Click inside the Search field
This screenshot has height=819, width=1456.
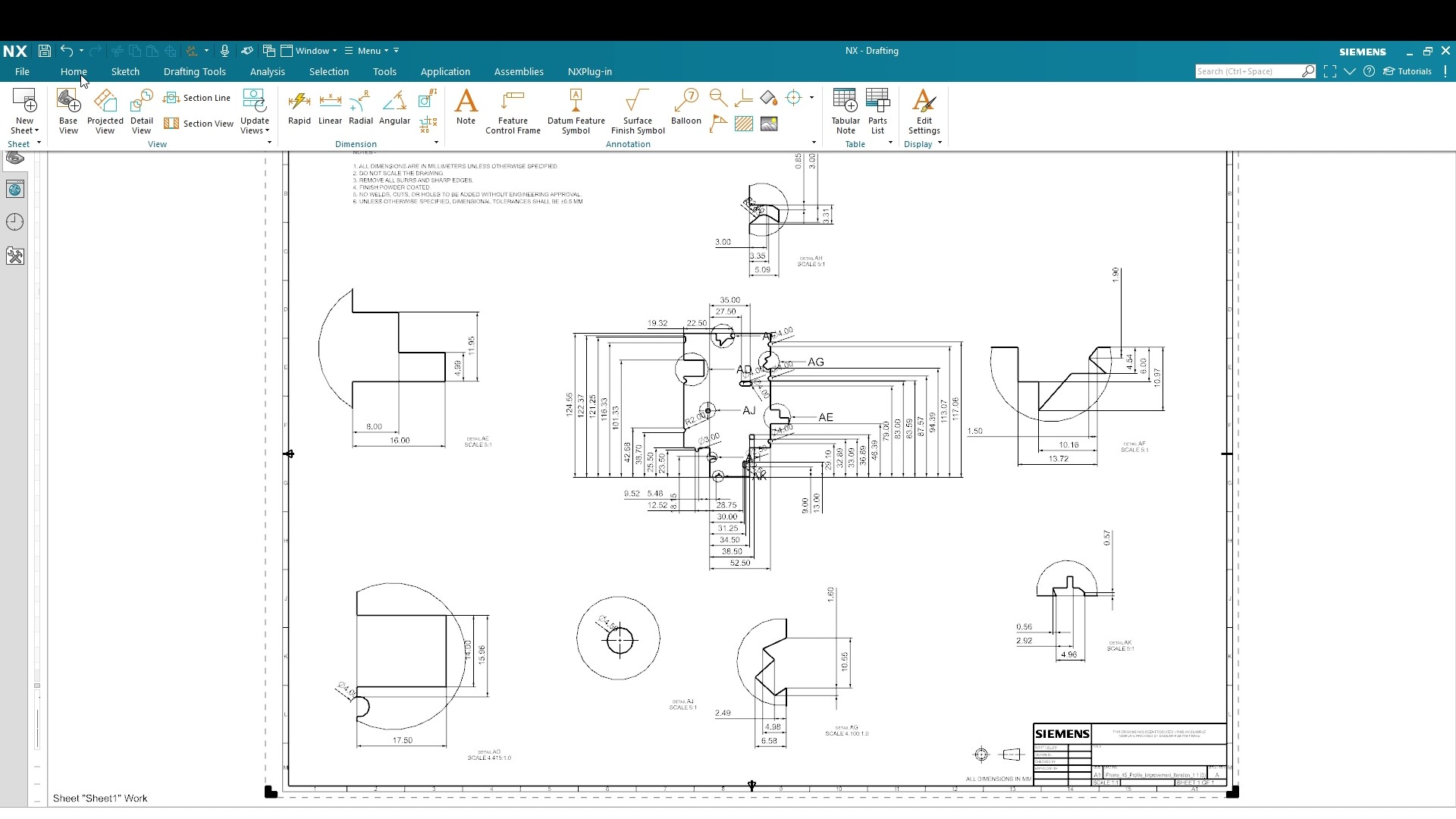pyautogui.click(x=1251, y=71)
